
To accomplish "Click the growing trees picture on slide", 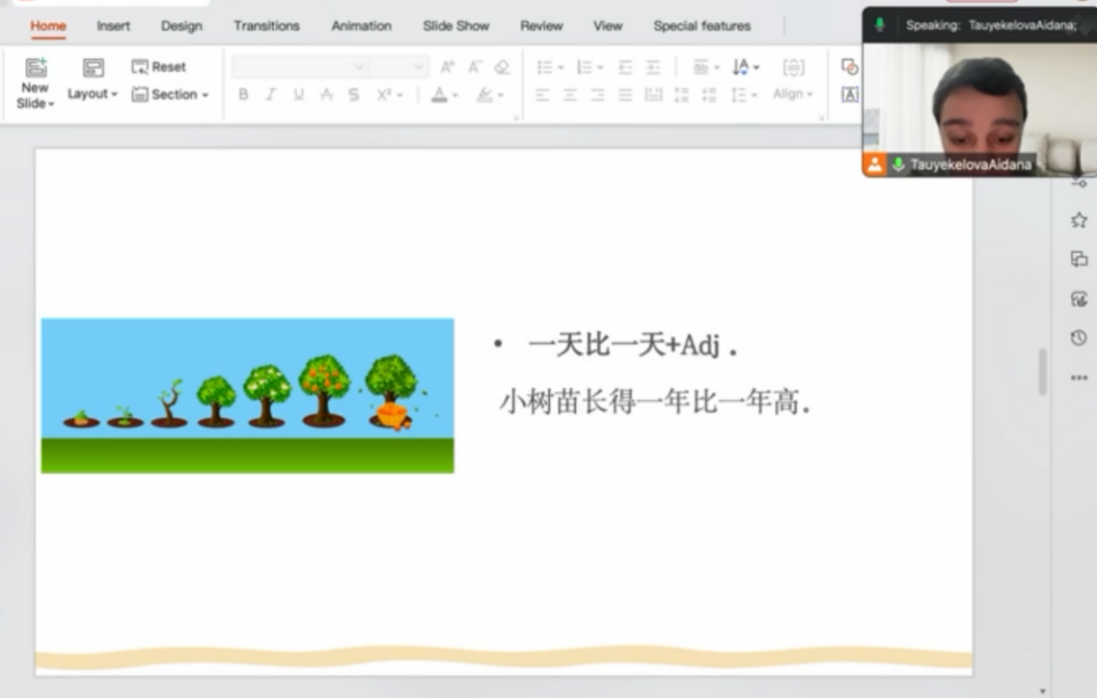I will click(x=247, y=395).
